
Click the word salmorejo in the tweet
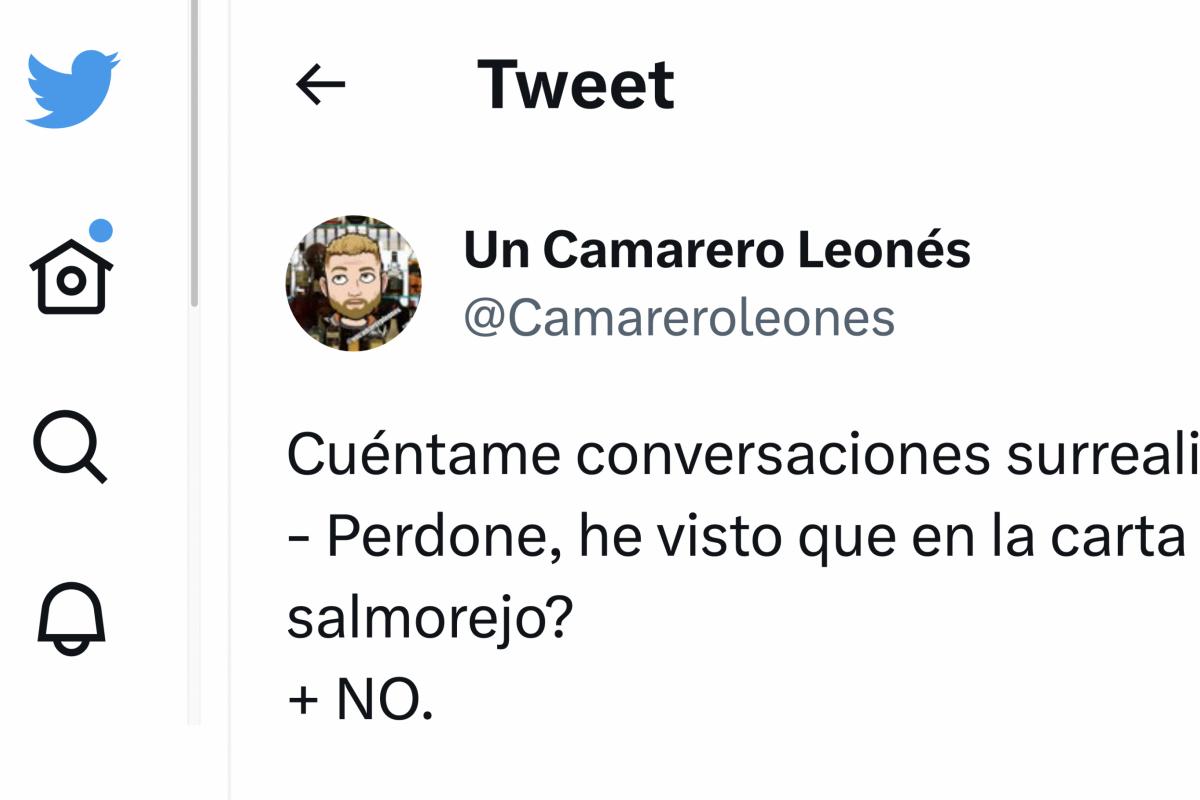click(x=429, y=620)
